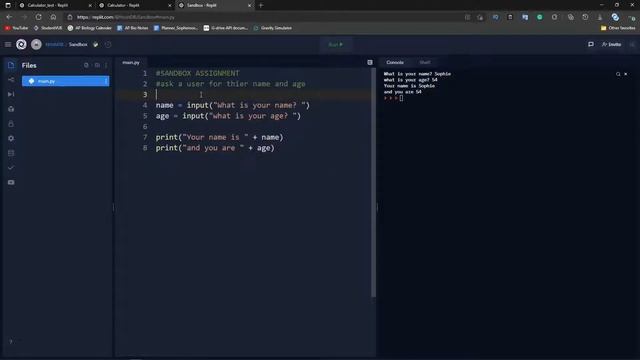Close the Calculator_test browser tab
This screenshot has height=360, width=640.
pyautogui.click(x=90, y=5)
